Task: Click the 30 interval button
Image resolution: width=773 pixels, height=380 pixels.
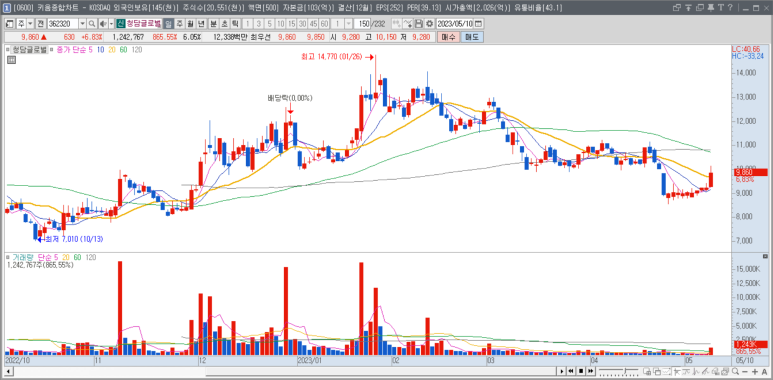Action: click(x=302, y=24)
